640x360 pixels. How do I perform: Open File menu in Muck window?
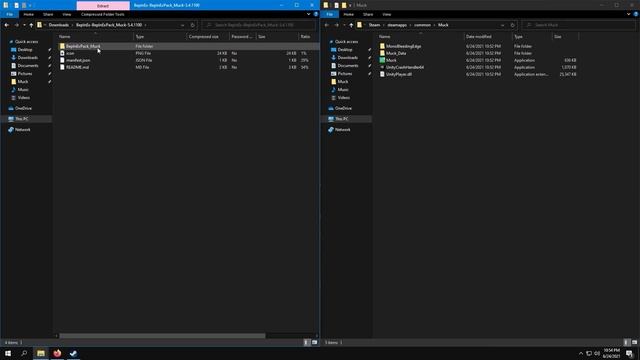[329, 14]
